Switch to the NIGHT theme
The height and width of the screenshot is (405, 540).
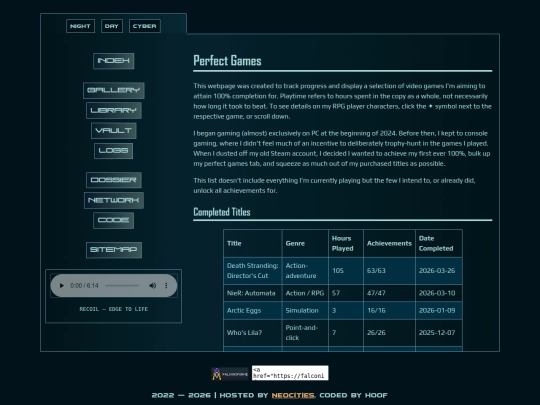coord(80,26)
